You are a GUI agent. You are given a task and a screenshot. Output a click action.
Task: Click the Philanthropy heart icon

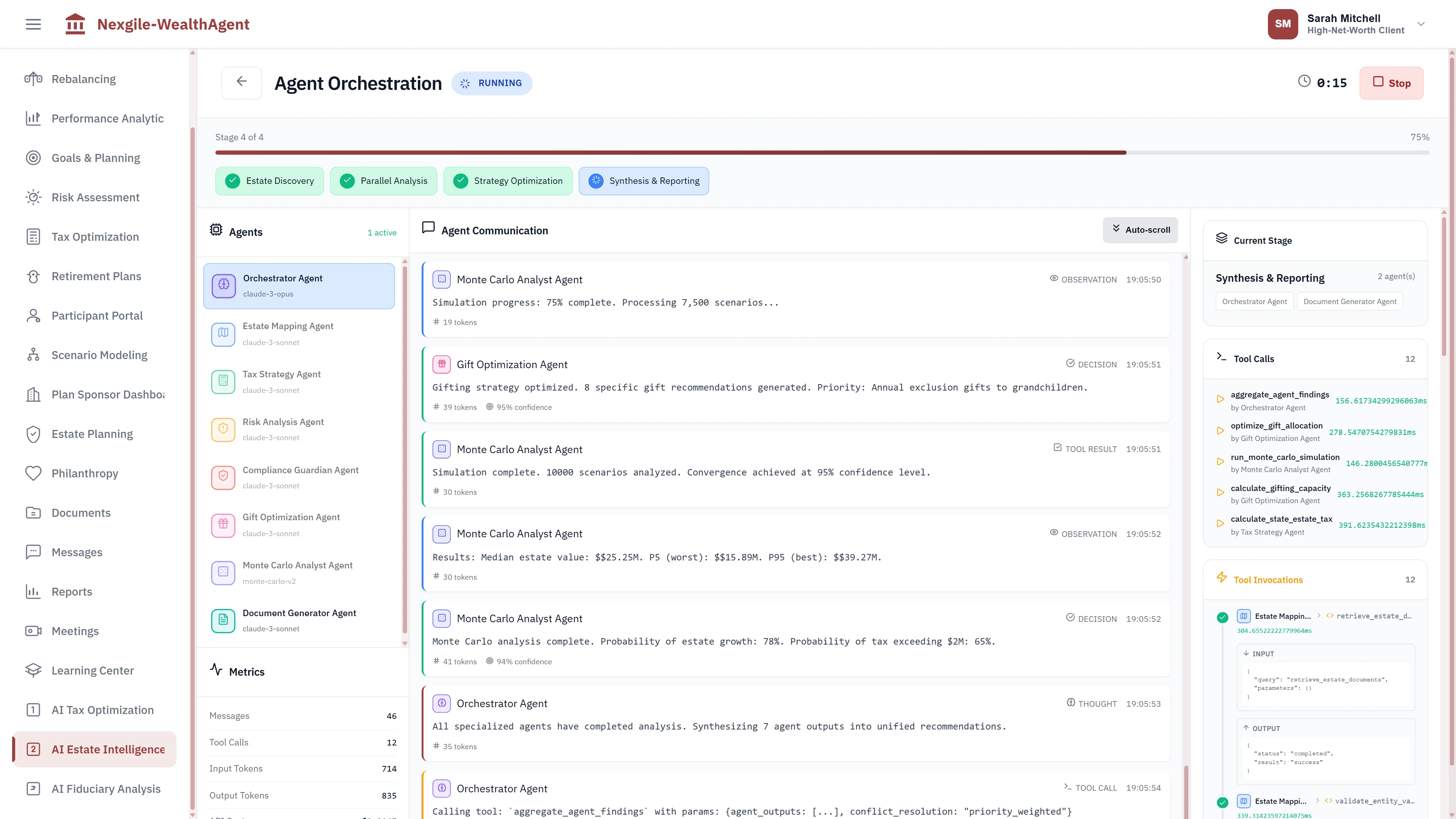(33, 473)
